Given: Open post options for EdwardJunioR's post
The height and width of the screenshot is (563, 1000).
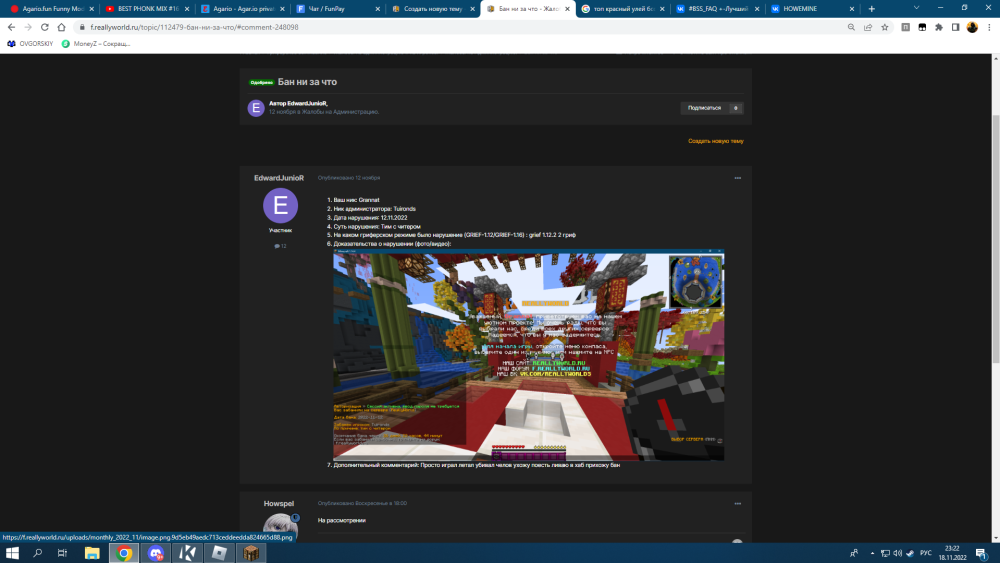Looking at the screenshot, I should coord(737,178).
